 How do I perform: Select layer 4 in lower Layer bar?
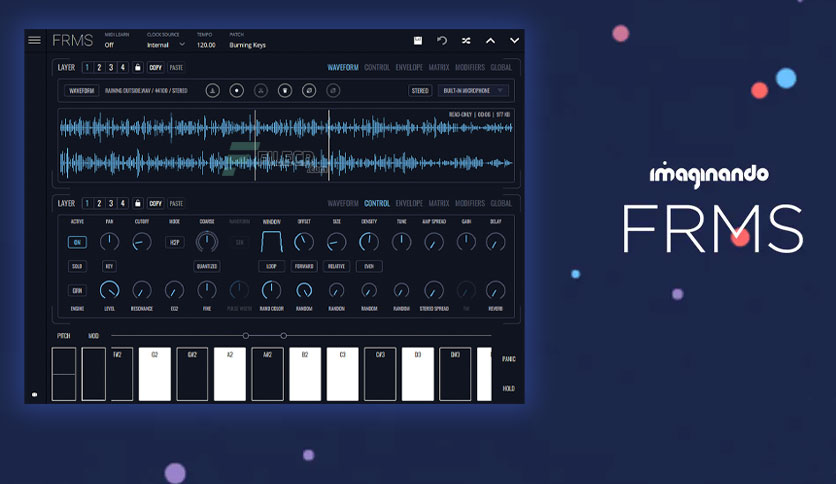(x=123, y=203)
